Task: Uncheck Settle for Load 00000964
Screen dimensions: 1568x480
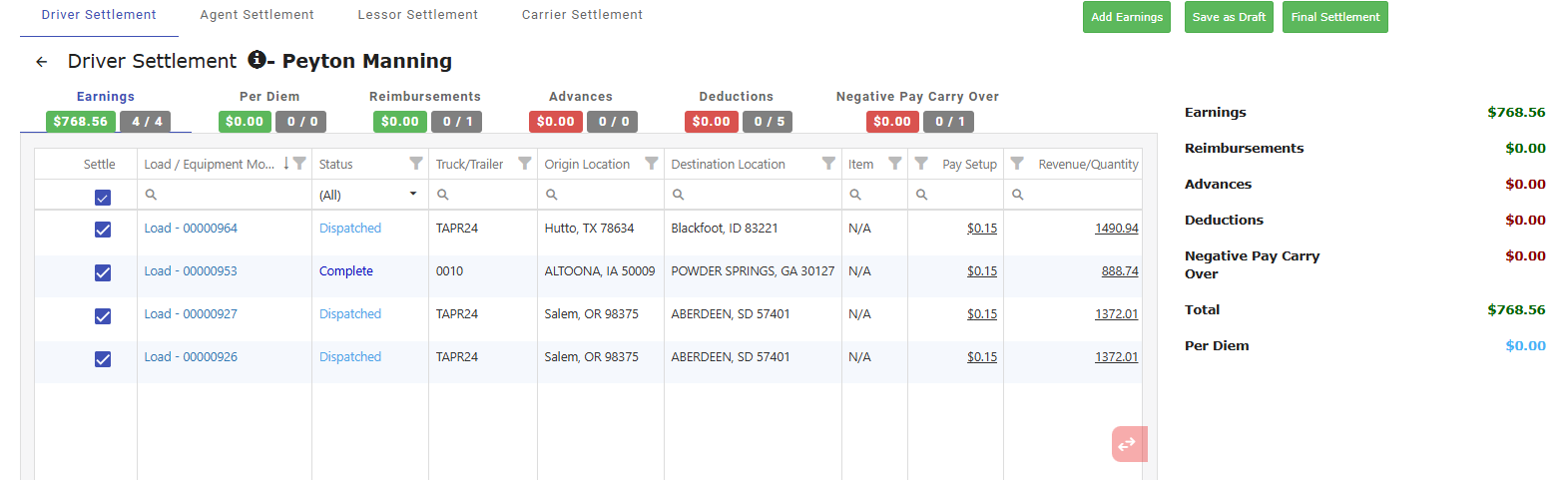Action: point(103,230)
